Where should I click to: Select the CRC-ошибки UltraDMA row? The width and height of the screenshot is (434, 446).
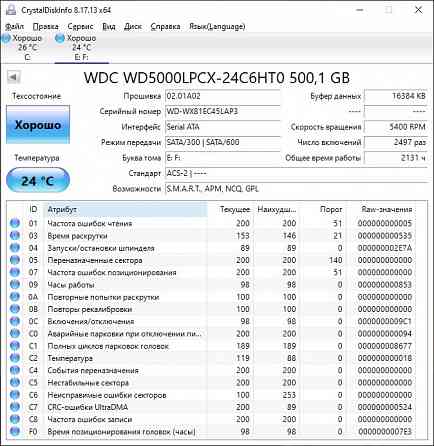pyautogui.click(x=212, y=407)
